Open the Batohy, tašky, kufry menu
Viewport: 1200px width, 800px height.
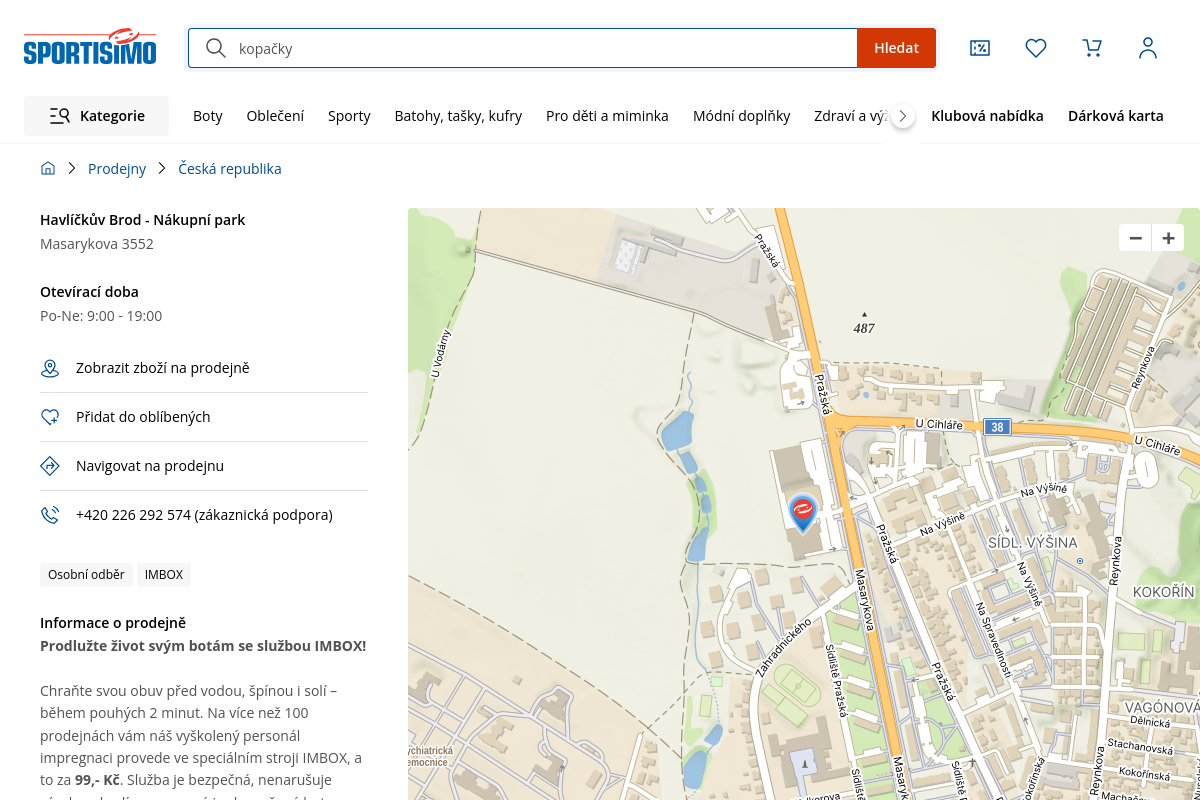pyautogui.click(x=458, y=116)
